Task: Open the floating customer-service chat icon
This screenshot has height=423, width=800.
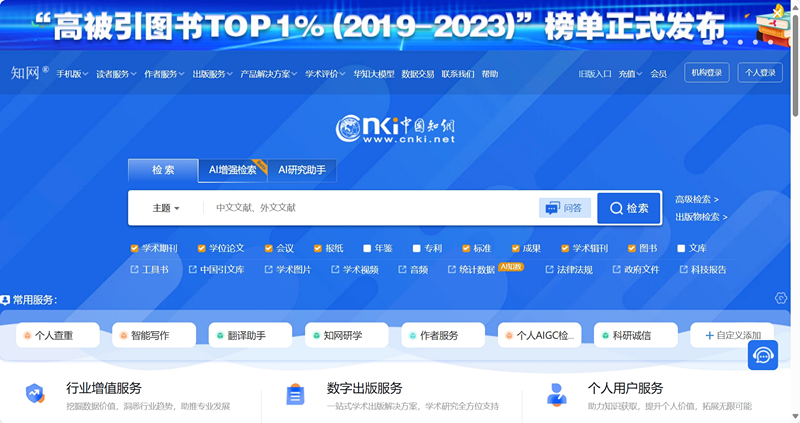Action: [x=763, y=355]
